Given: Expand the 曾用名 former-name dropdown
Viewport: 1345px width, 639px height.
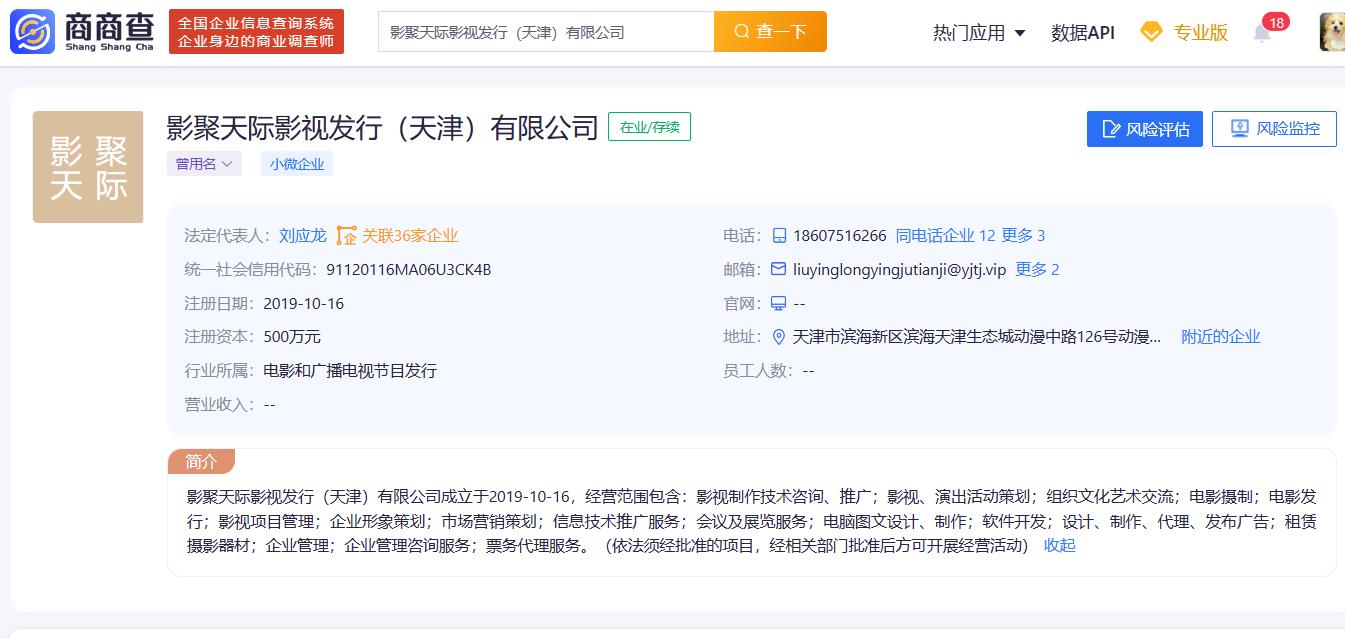Looking at the screenshot, I should tap(204, 164).
